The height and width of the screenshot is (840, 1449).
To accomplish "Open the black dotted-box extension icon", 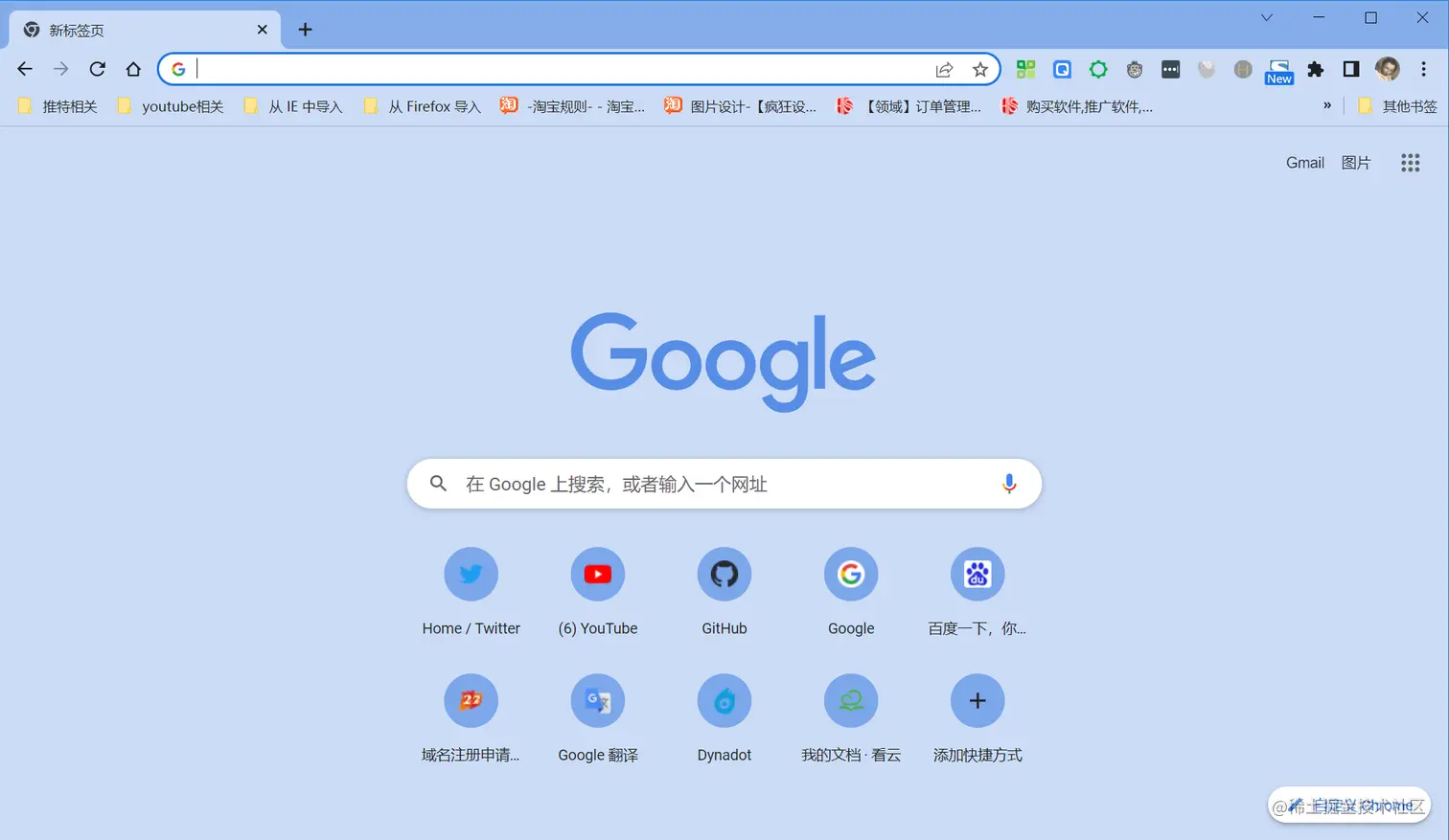I will coord(1170,69).
